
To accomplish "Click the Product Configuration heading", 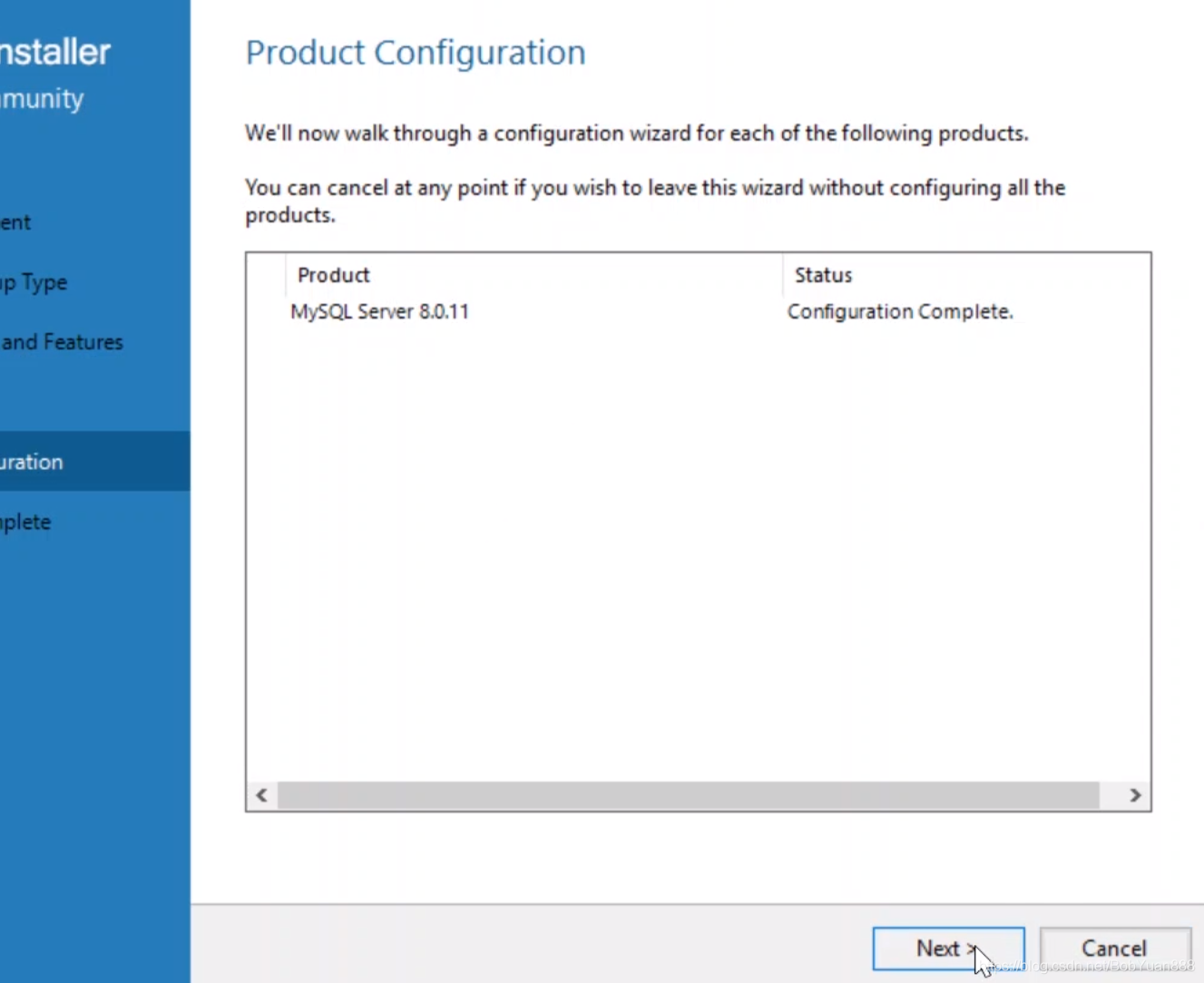I will (x=416, y=53).
